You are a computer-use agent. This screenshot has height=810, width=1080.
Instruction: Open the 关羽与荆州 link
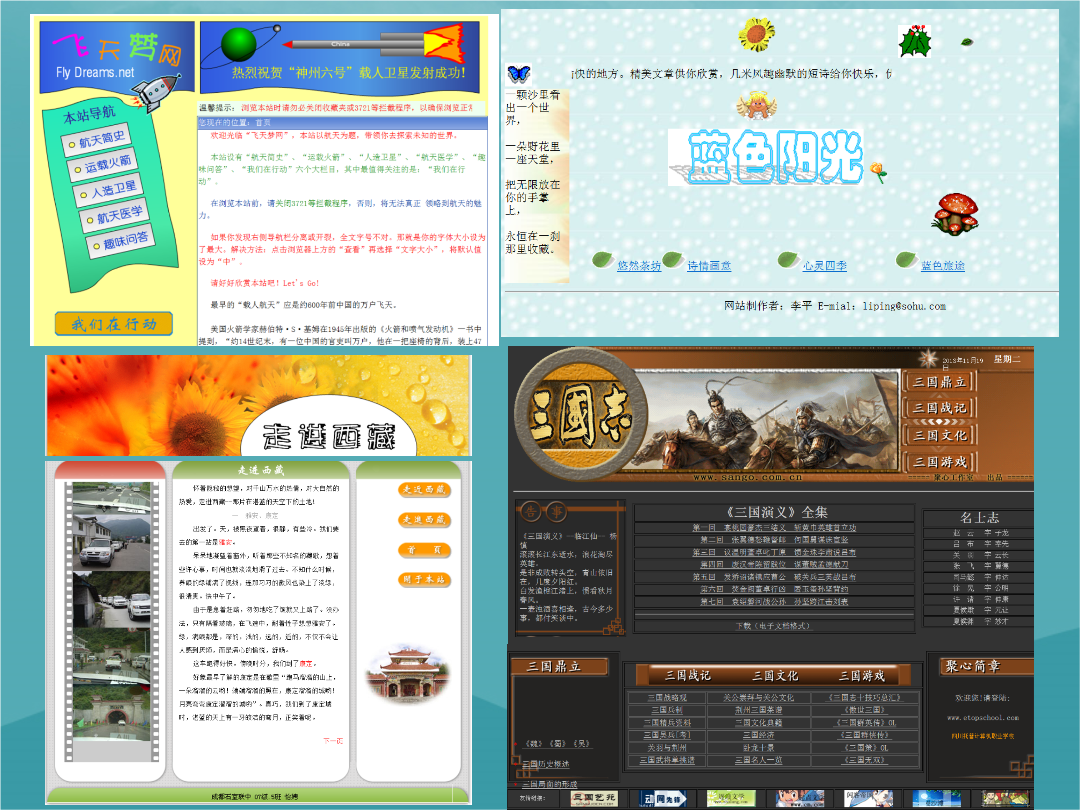click(x=667, y=747)
